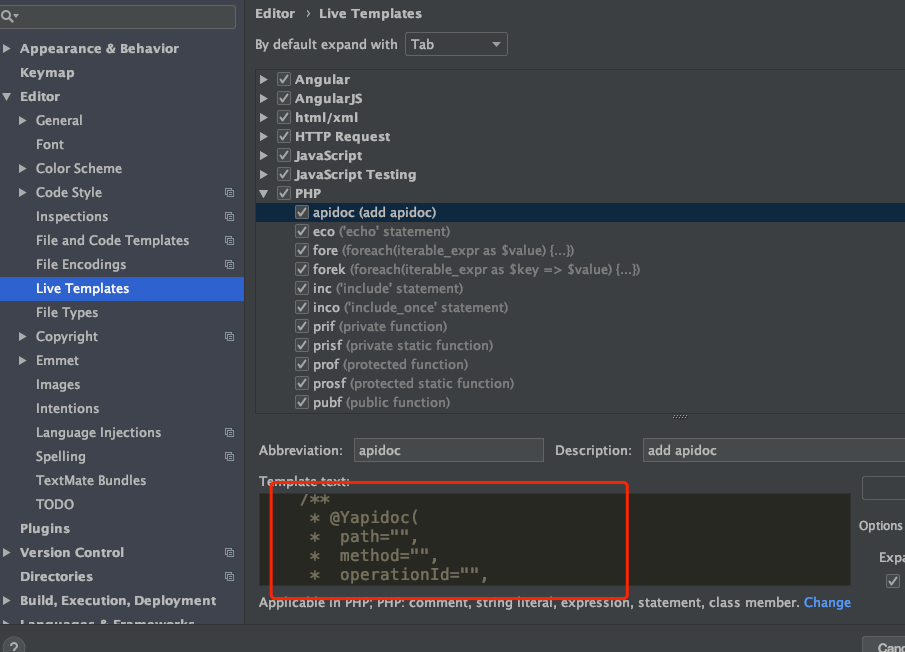Click the per-project icon beside Language Injections
This screenshot has width=905, height=652.
tap(229, 432)
